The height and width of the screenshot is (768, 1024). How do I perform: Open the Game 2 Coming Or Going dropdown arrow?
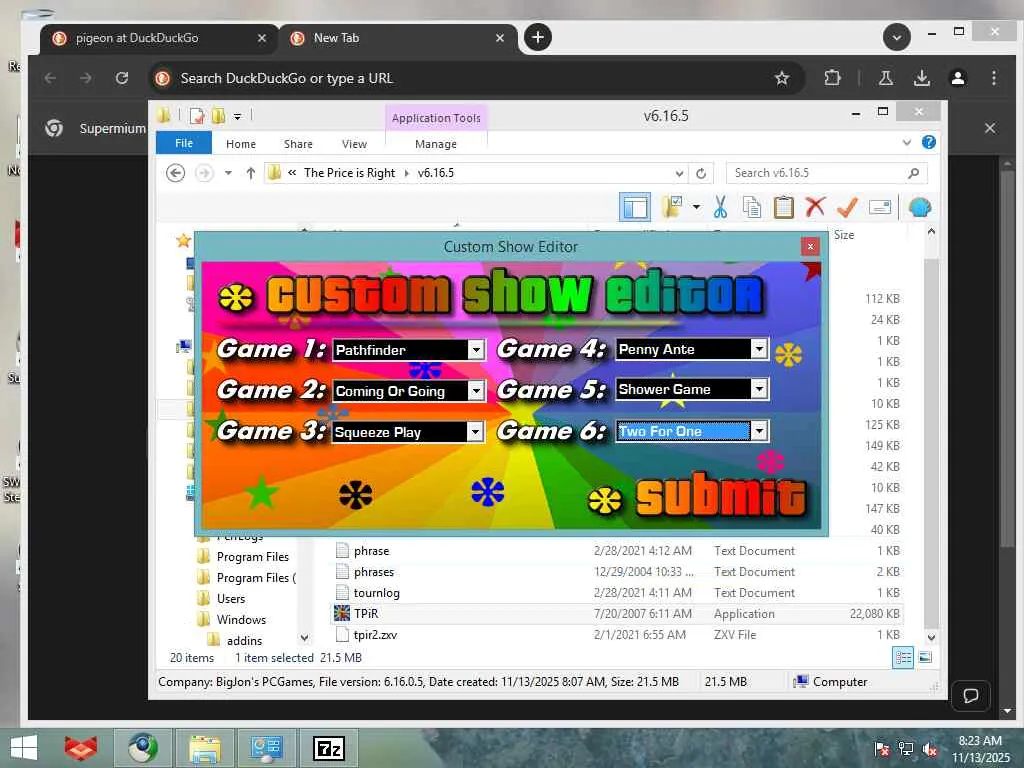point(476,391)
